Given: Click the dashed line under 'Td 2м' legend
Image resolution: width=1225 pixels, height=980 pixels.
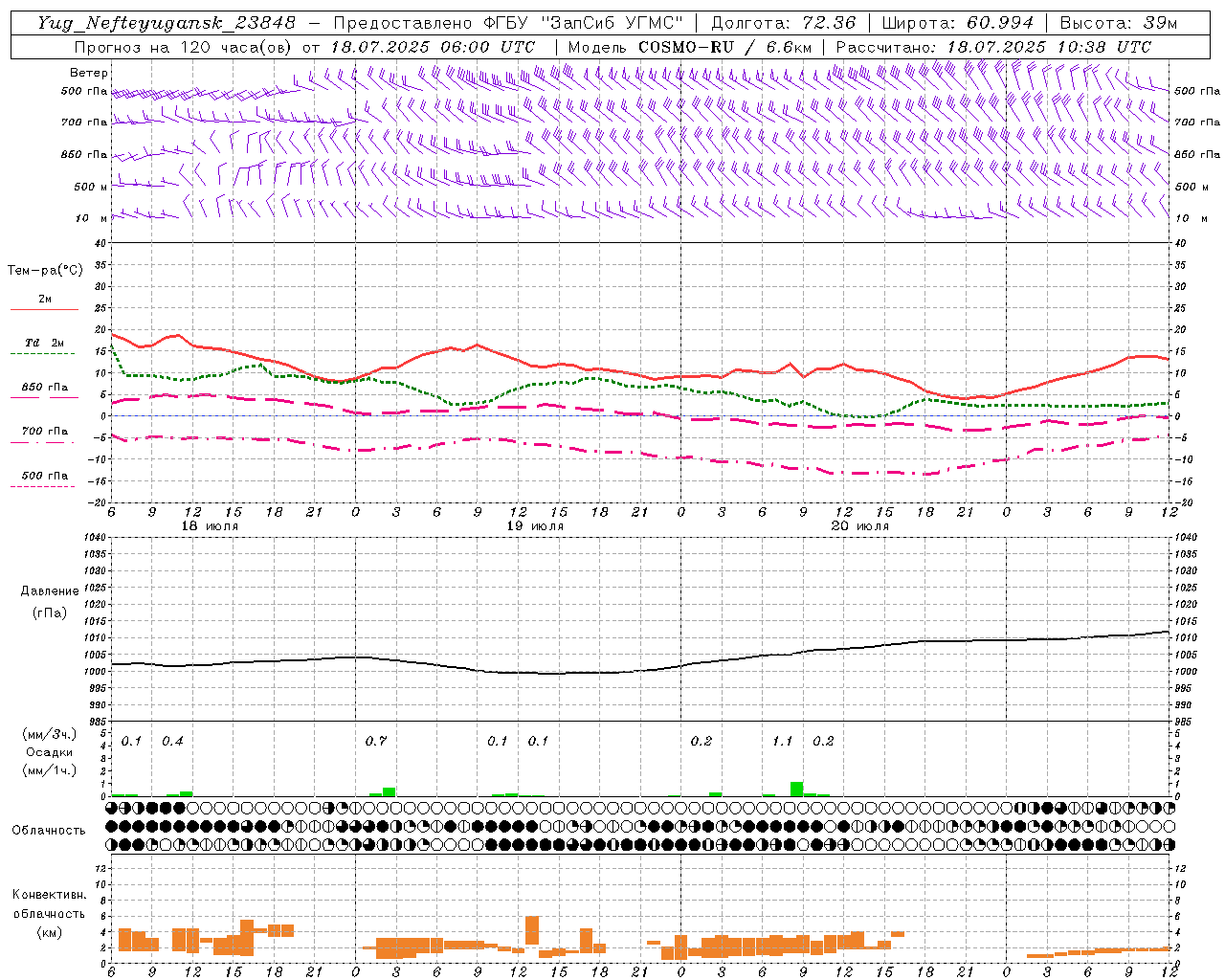Looking at the screenshot, I should click(44, 354).
